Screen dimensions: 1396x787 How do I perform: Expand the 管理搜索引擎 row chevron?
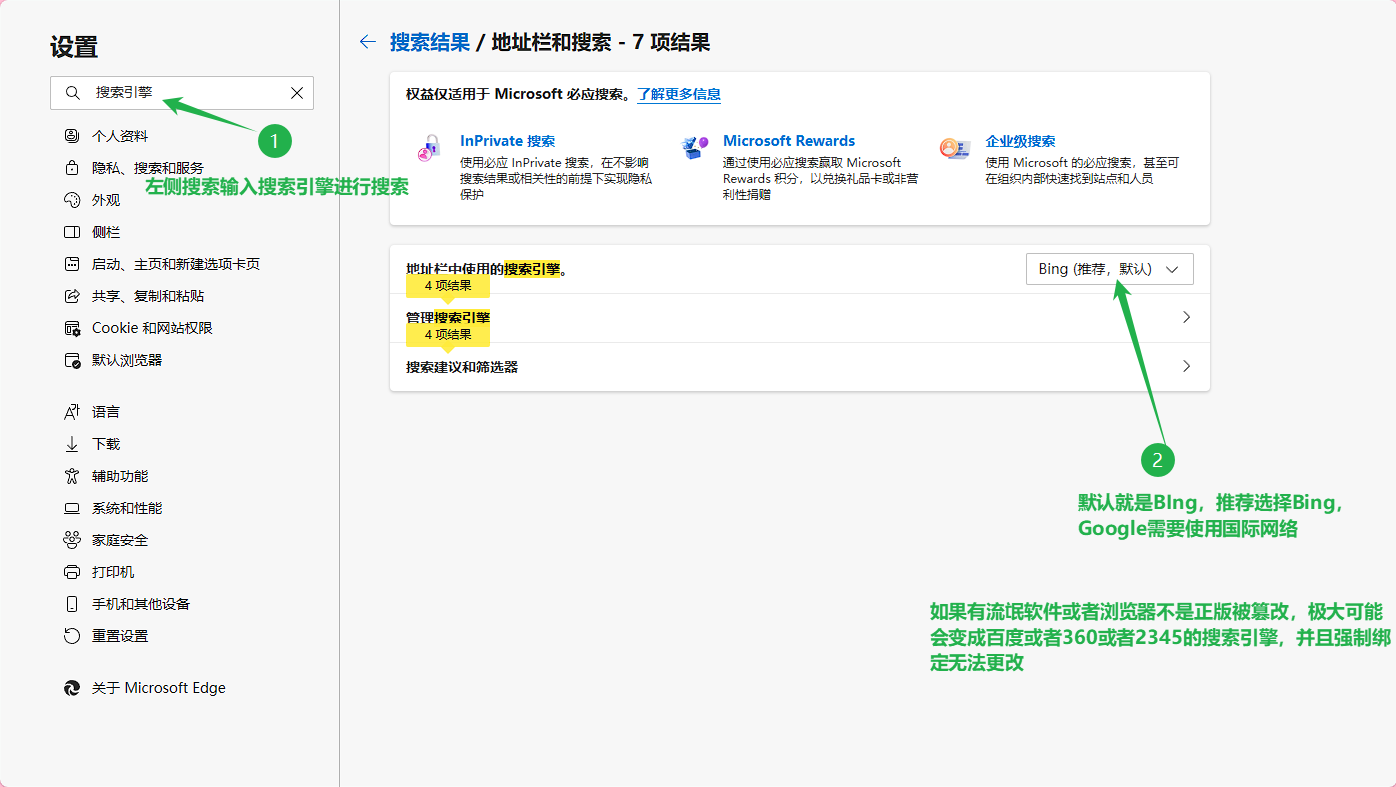click(x=1186, y=317)
